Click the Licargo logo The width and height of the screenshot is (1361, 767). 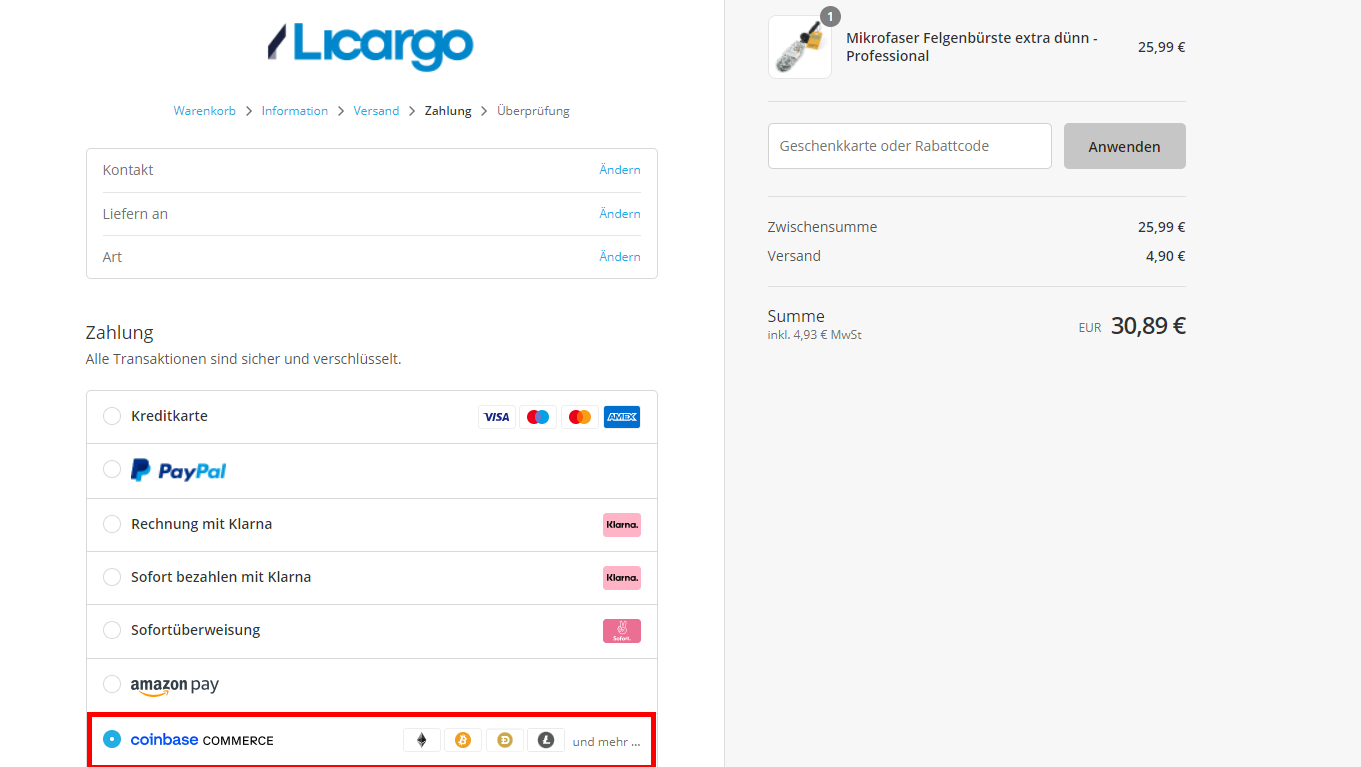click(371, 46)
